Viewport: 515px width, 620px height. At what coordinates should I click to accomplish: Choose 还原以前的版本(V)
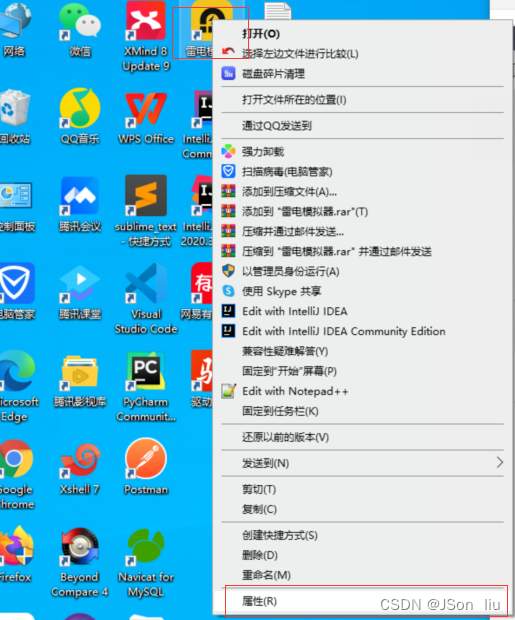[285, 437]
